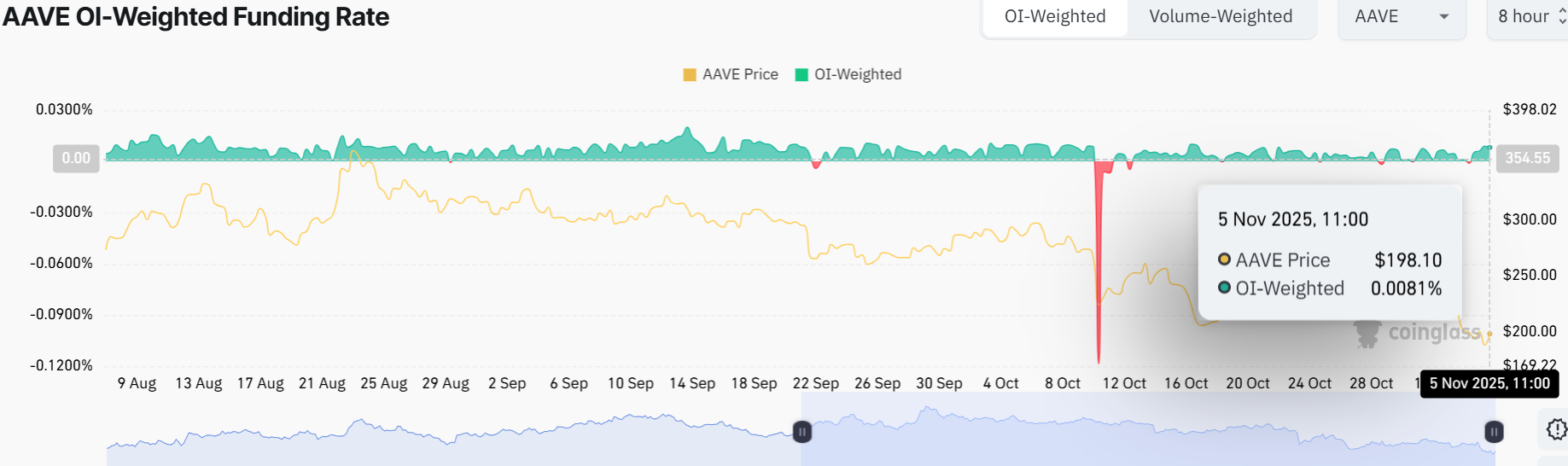The width and height of the screenshot is (1568, 466).
Task: Select the OI-Weighted tab
Action: tap(1054, 17)
